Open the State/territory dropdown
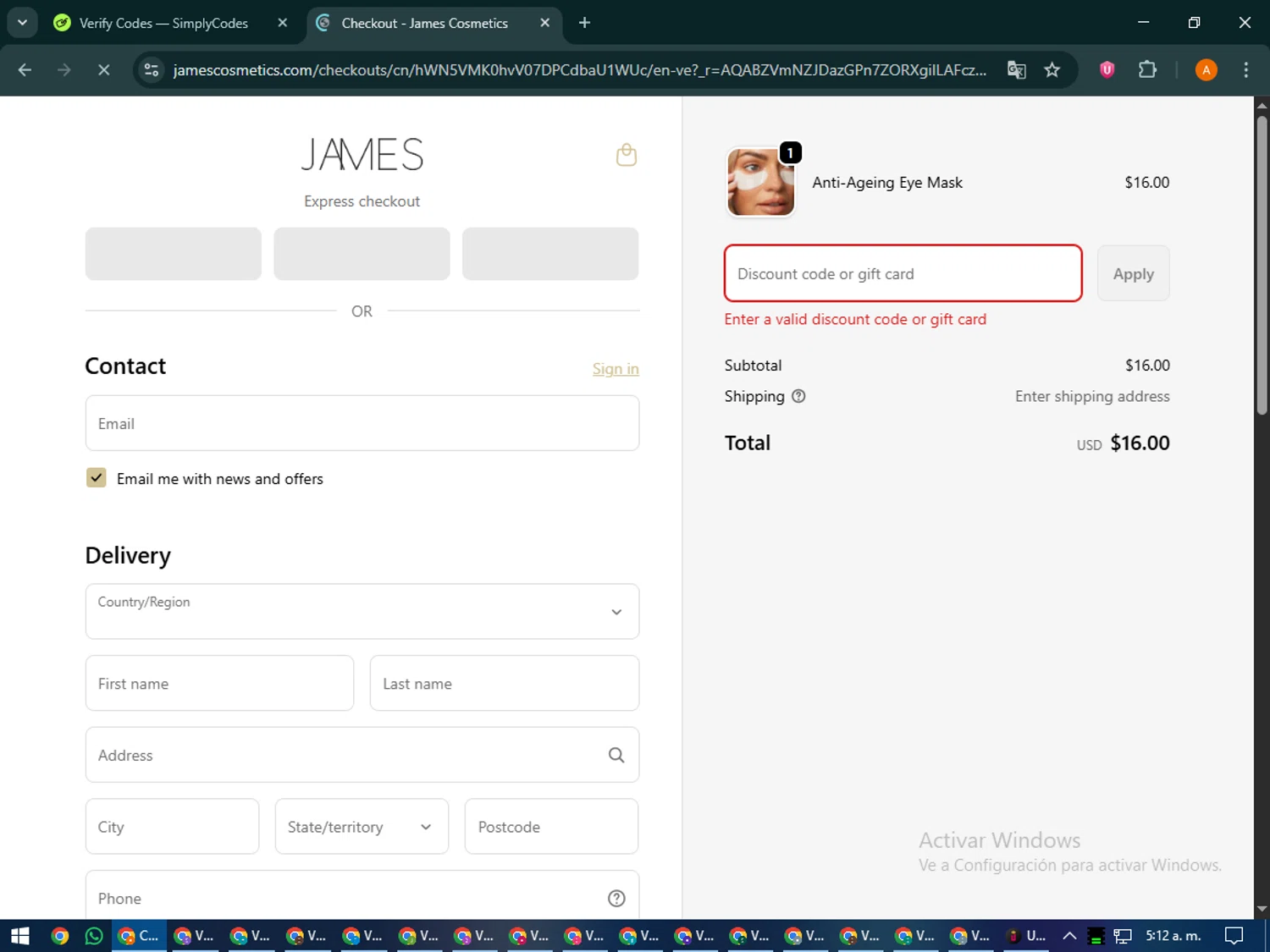 (x=362, y=827)
